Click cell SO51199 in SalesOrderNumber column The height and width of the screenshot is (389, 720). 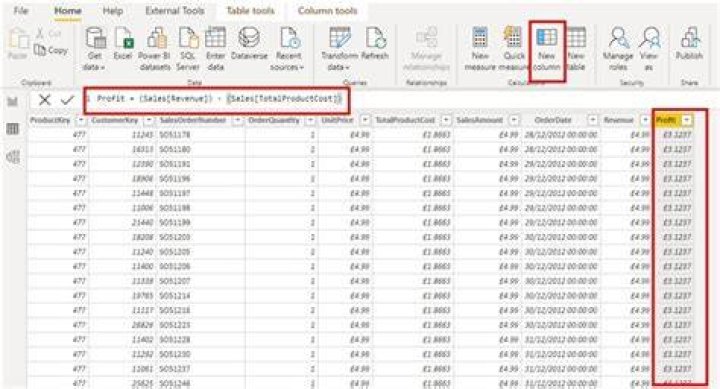(x=174, y=223)
